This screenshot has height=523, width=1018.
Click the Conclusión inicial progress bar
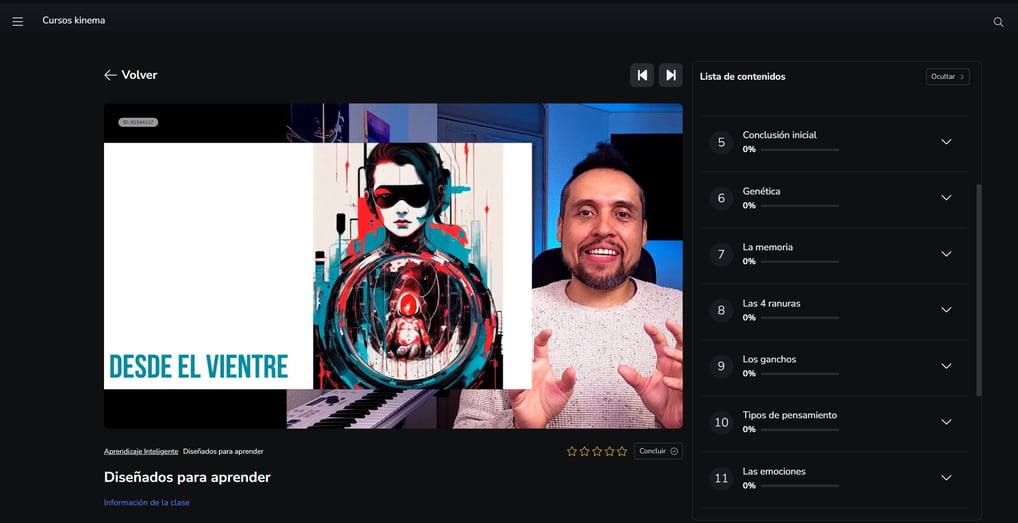coord(800,150)
